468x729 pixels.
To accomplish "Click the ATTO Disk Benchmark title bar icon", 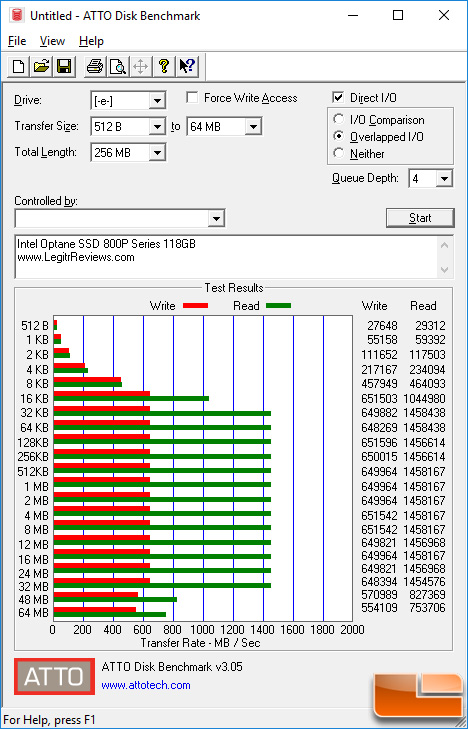I will tap(17, 15).
